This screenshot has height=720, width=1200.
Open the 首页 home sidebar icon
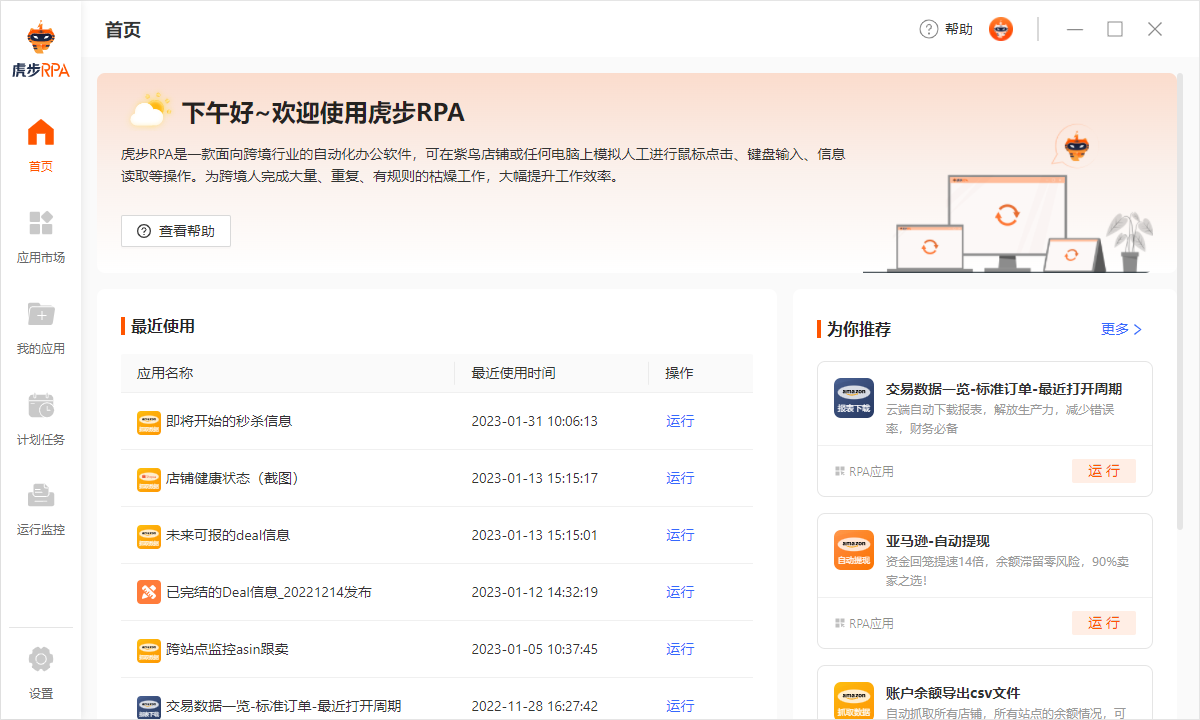[41, 132]
